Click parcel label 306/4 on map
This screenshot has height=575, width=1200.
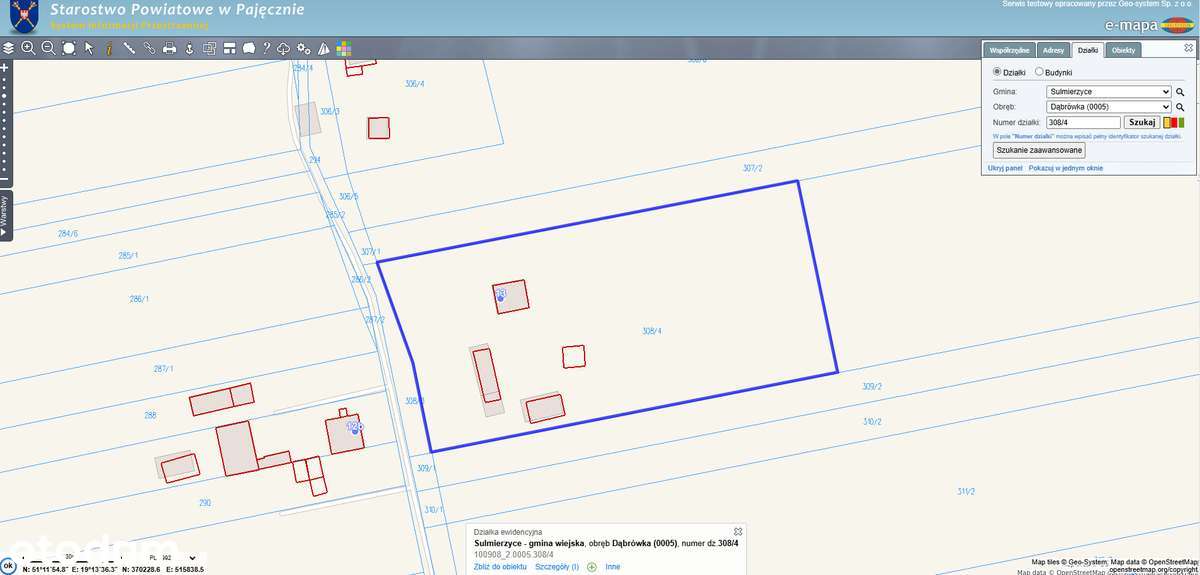[x=415, y=84]
